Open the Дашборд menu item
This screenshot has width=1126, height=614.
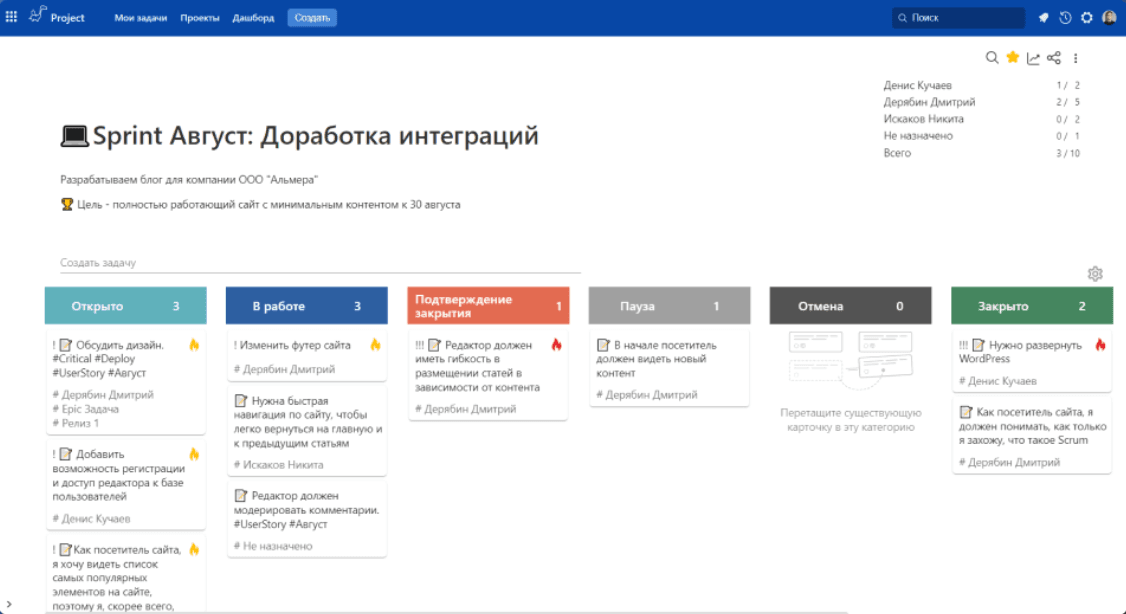point(253,18)
